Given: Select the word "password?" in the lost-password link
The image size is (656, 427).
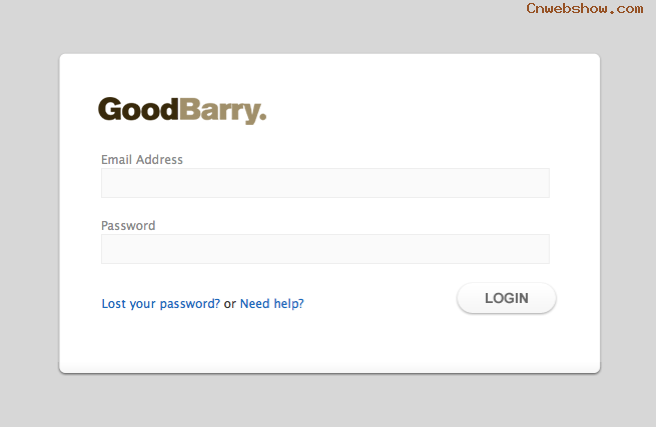Looking at the screenshot, I should 190,304.
